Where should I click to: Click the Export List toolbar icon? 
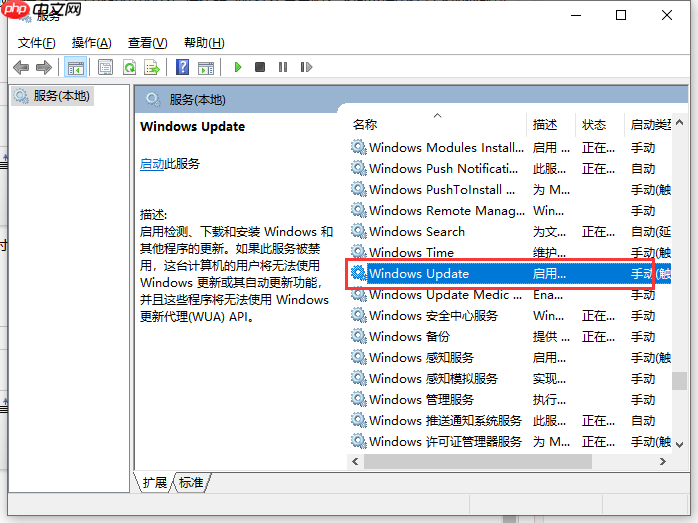pos(152,68)
